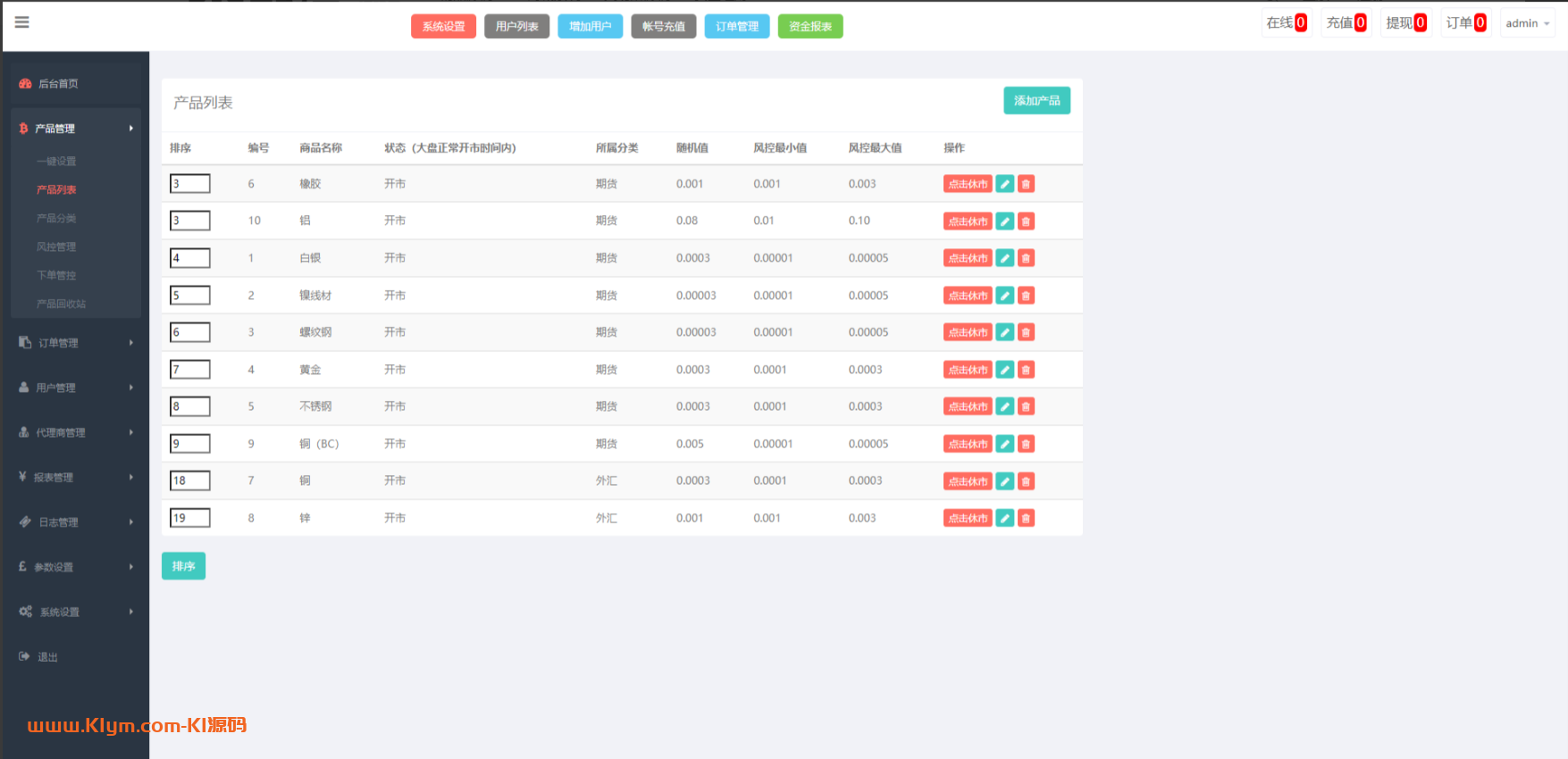Expand the 参数设置 sidebar section
The width and height of the screenshot is (1568, 759).
pyautogui.click(x=76, y=567)
